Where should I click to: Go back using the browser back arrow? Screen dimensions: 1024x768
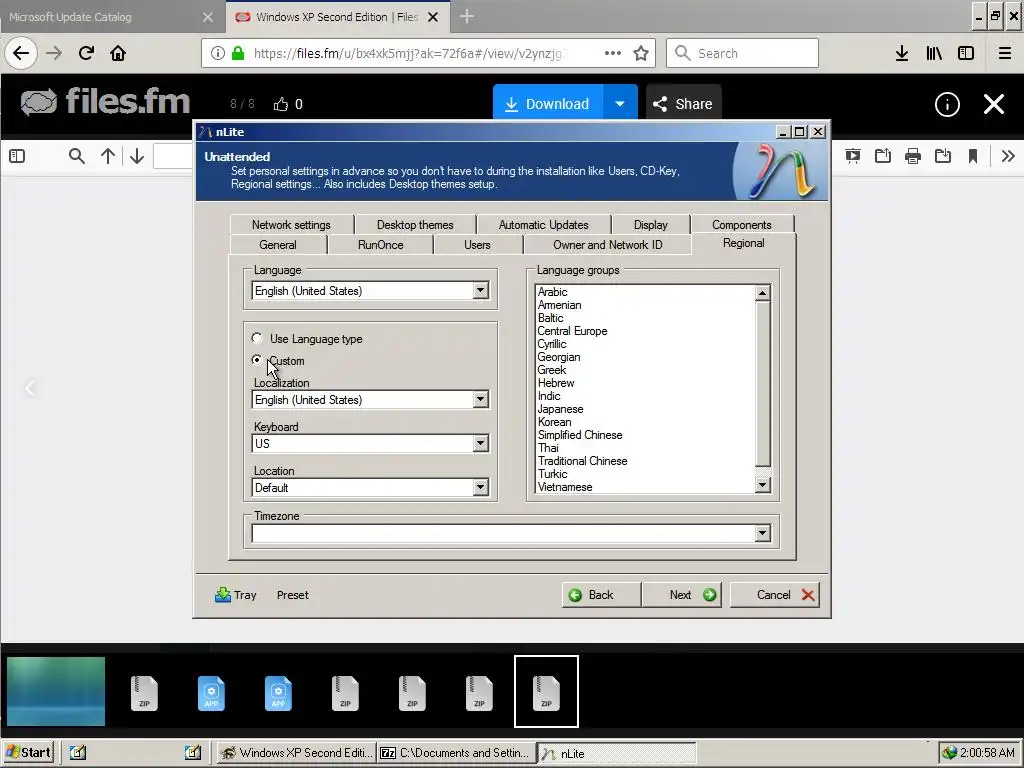click(21, 54)
